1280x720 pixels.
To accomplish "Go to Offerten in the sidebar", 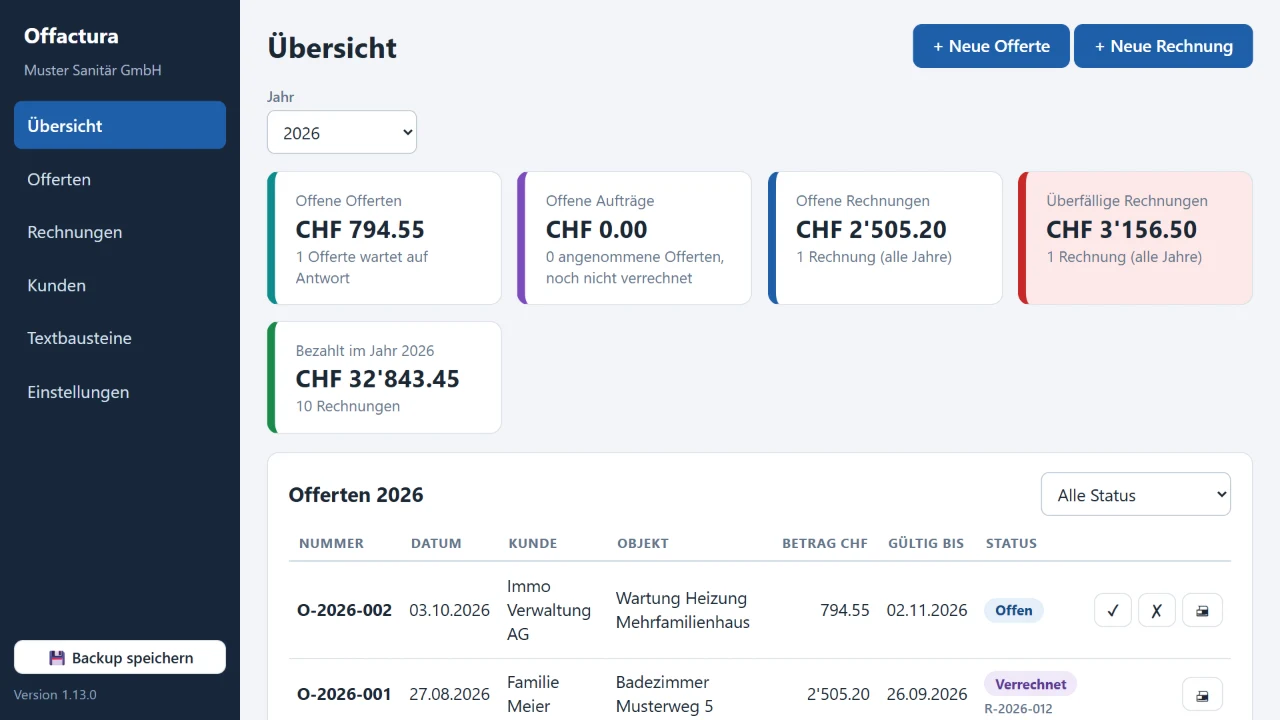I will coord(120,179).
